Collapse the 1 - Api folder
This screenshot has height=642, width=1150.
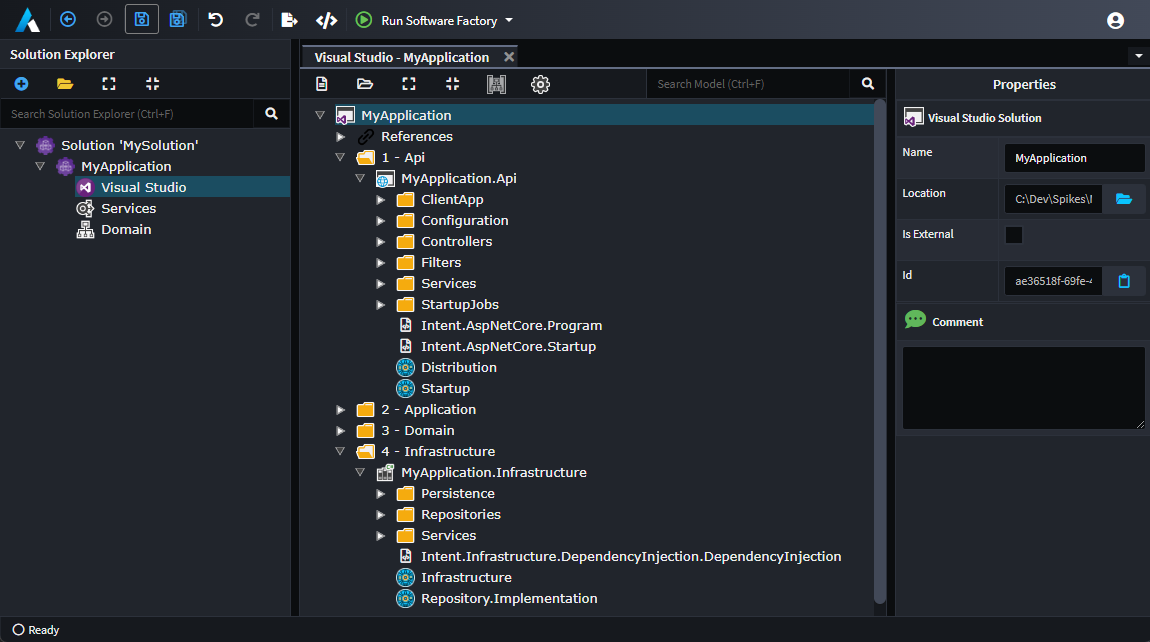(340, 157)
